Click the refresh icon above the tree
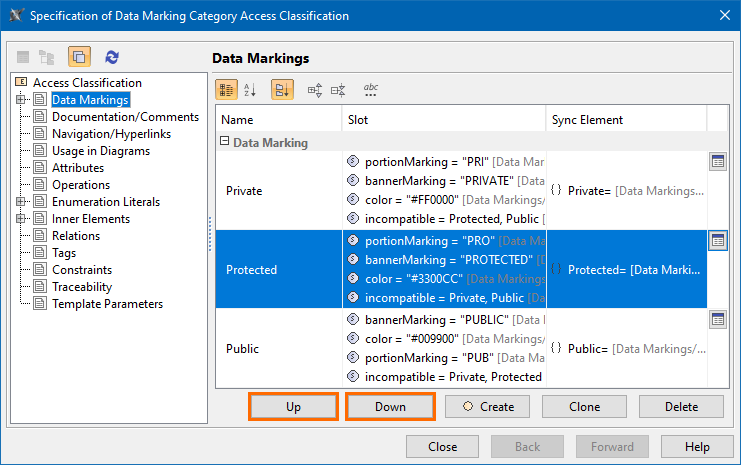 (x=112, y=58)
